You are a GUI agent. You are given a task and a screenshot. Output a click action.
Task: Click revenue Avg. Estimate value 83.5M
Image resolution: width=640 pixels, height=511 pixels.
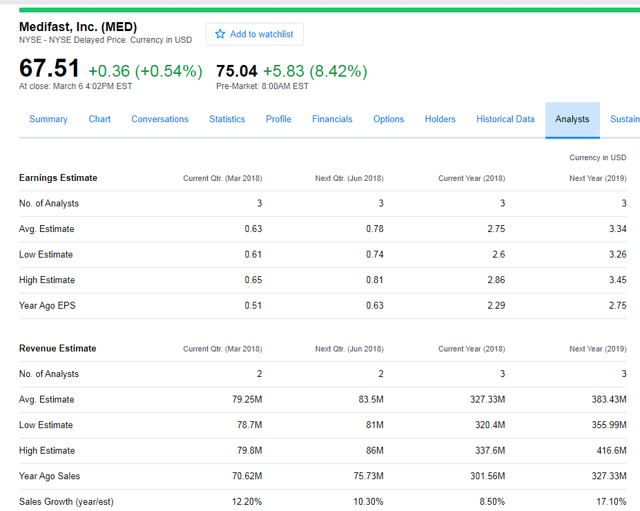371,400
